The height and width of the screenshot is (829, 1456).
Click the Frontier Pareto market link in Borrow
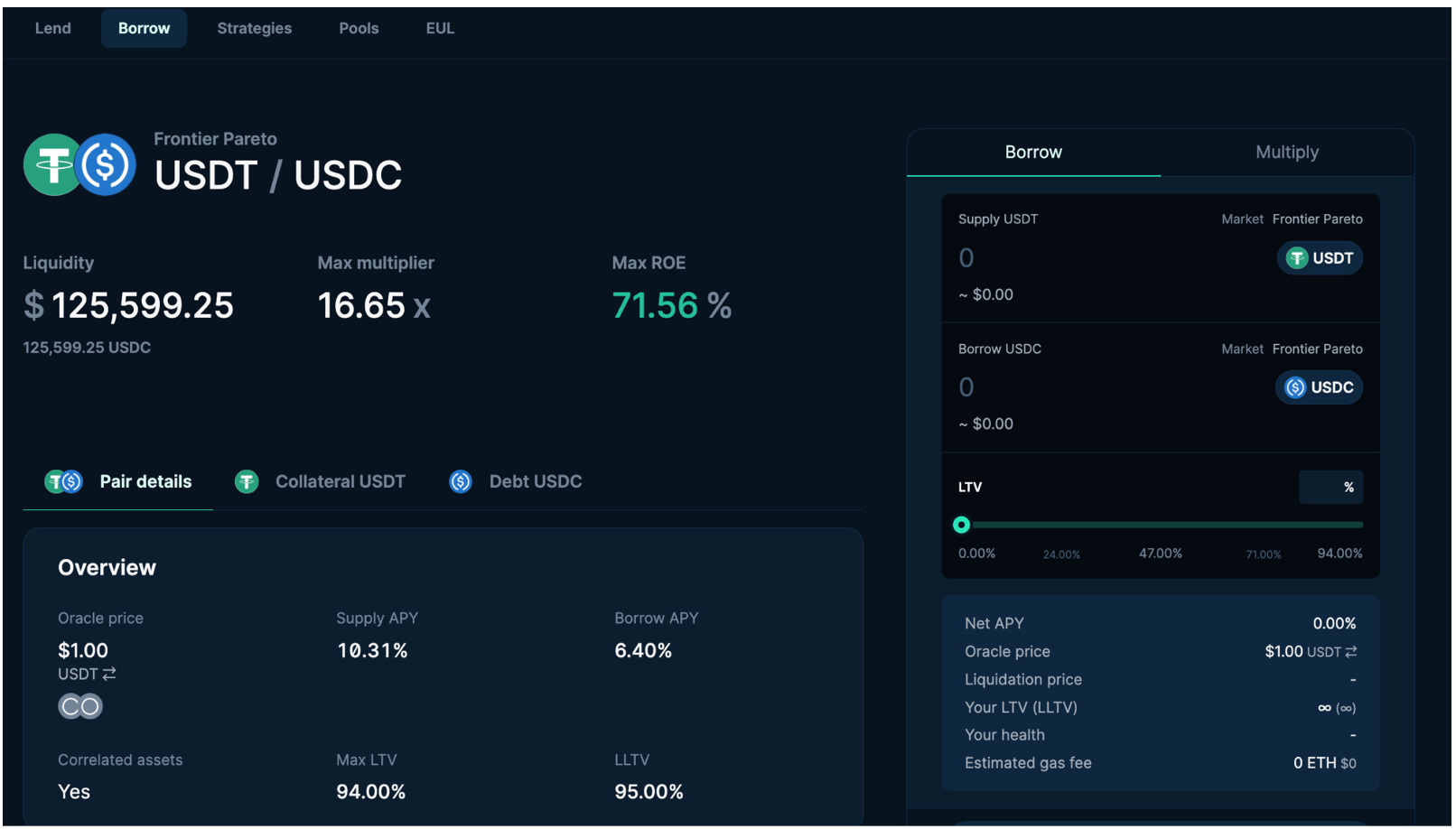(1317, 349)
